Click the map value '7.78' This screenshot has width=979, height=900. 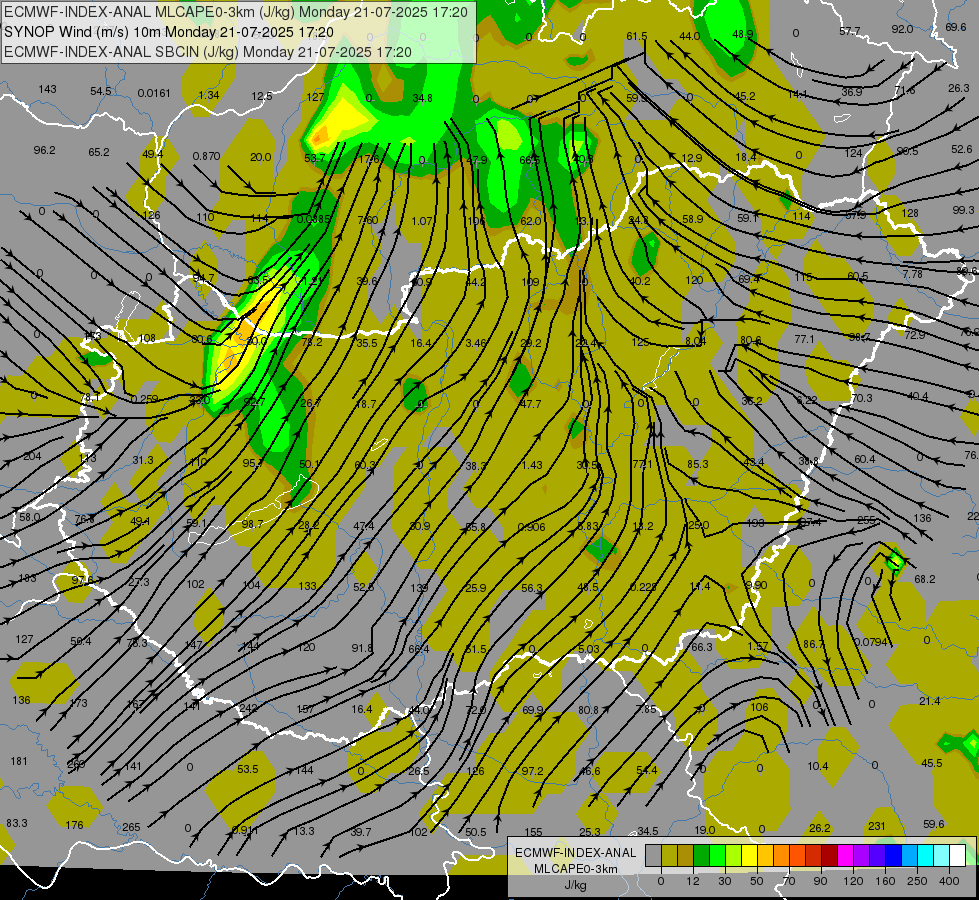click(x=912, y=274)
